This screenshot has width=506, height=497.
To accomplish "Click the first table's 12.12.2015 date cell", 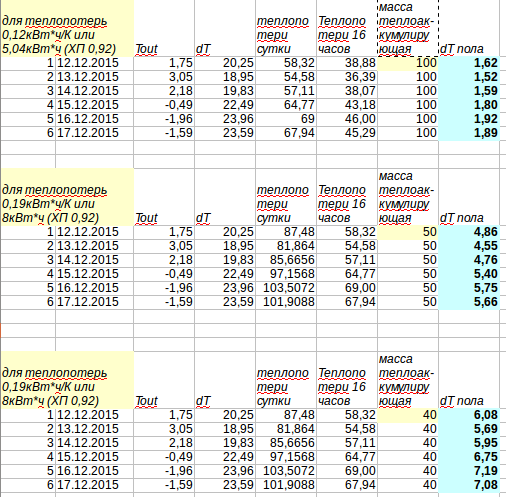I will click(94, 63).
